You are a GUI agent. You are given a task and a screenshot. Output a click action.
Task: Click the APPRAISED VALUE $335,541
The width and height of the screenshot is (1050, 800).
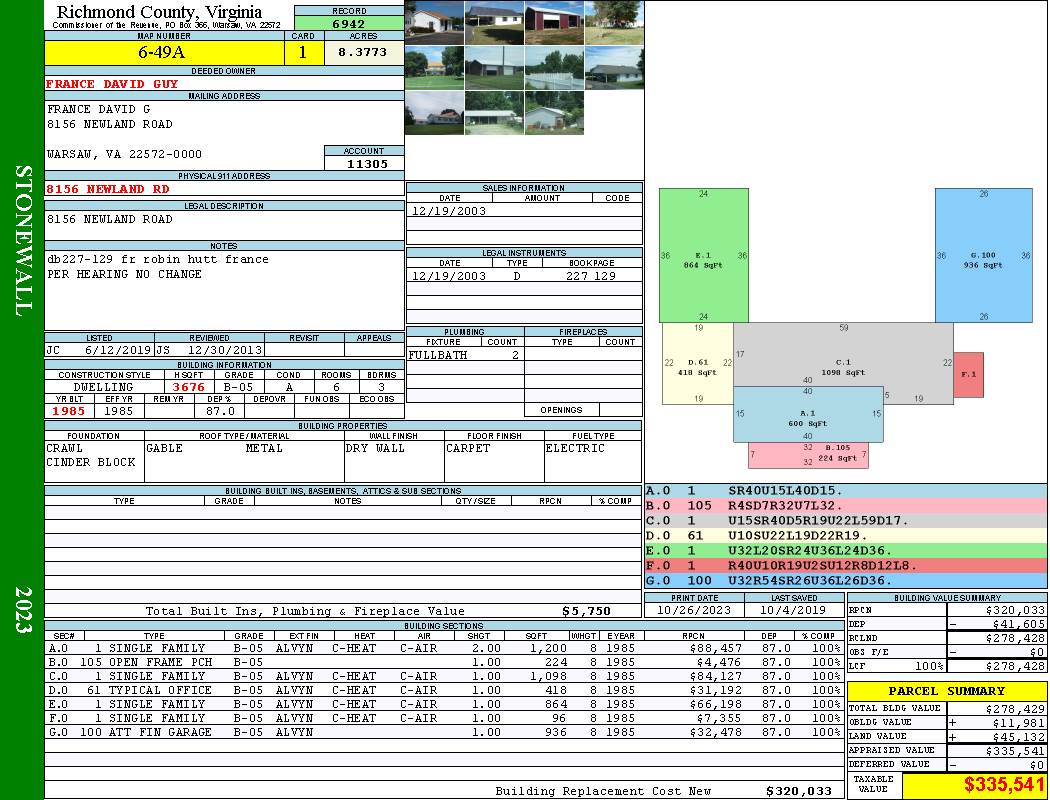pos(1015,751)
